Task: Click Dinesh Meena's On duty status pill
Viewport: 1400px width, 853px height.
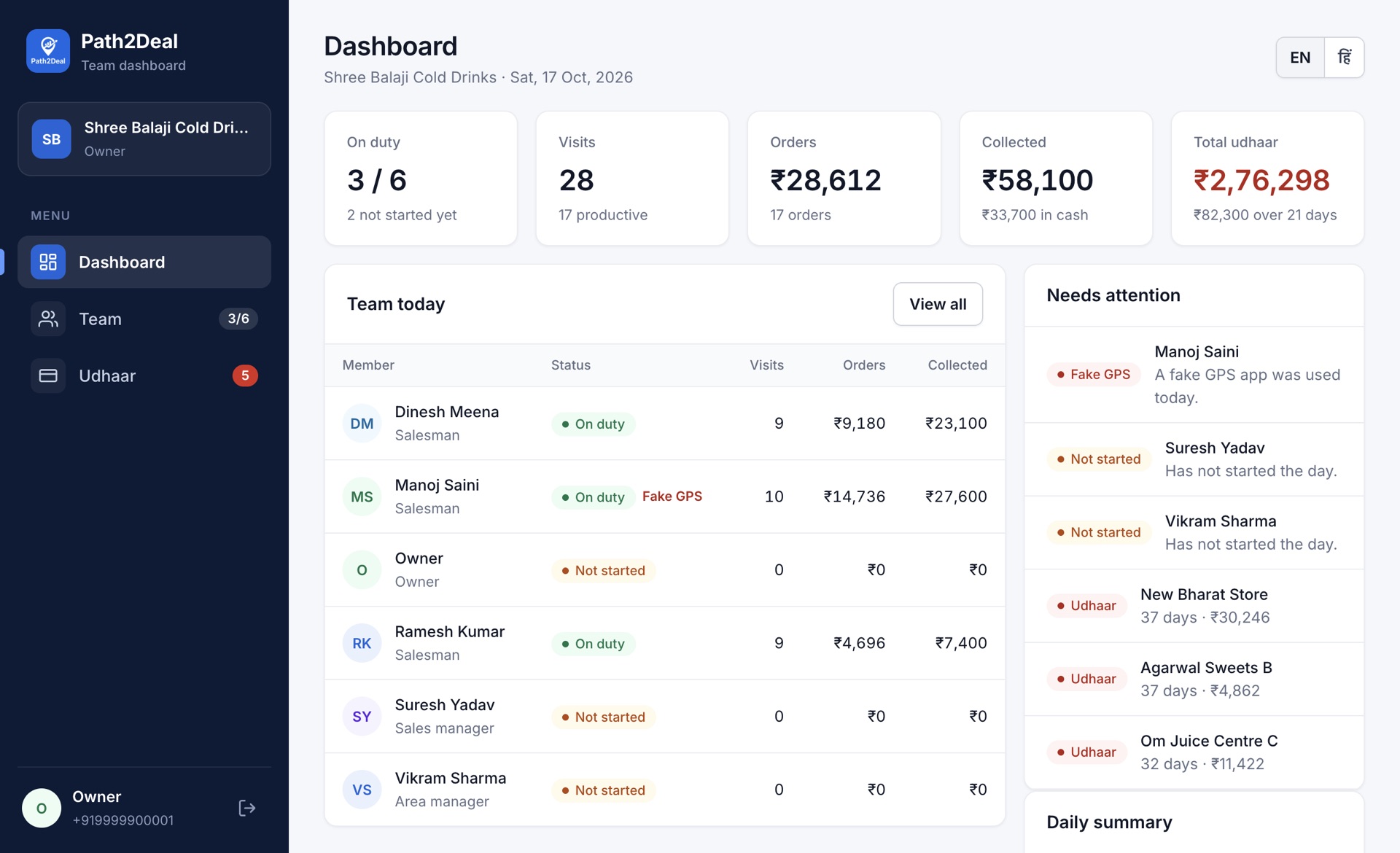Action: [x=594, y=424]
